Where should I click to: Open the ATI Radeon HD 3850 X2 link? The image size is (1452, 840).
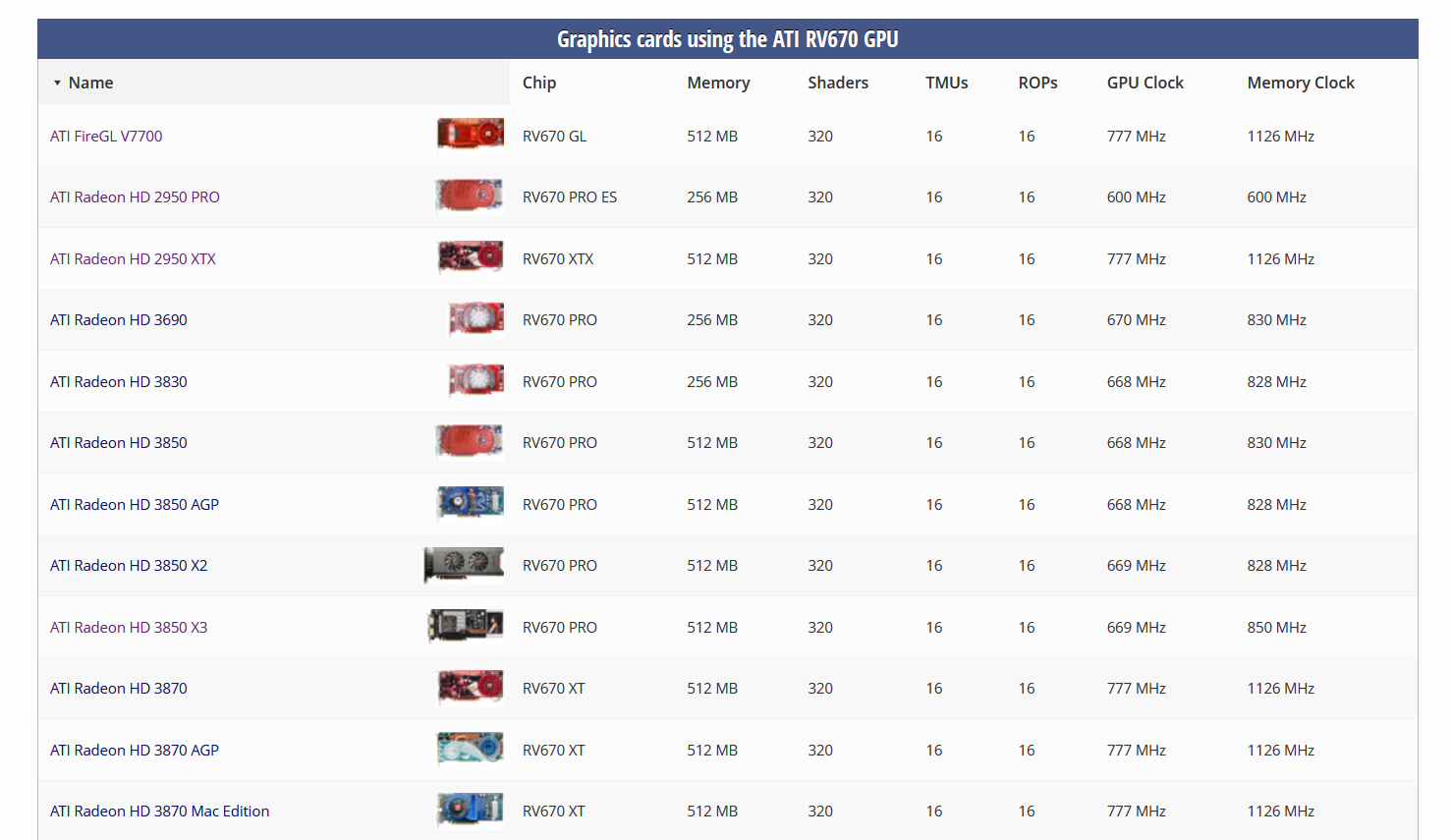coord(129,566)
